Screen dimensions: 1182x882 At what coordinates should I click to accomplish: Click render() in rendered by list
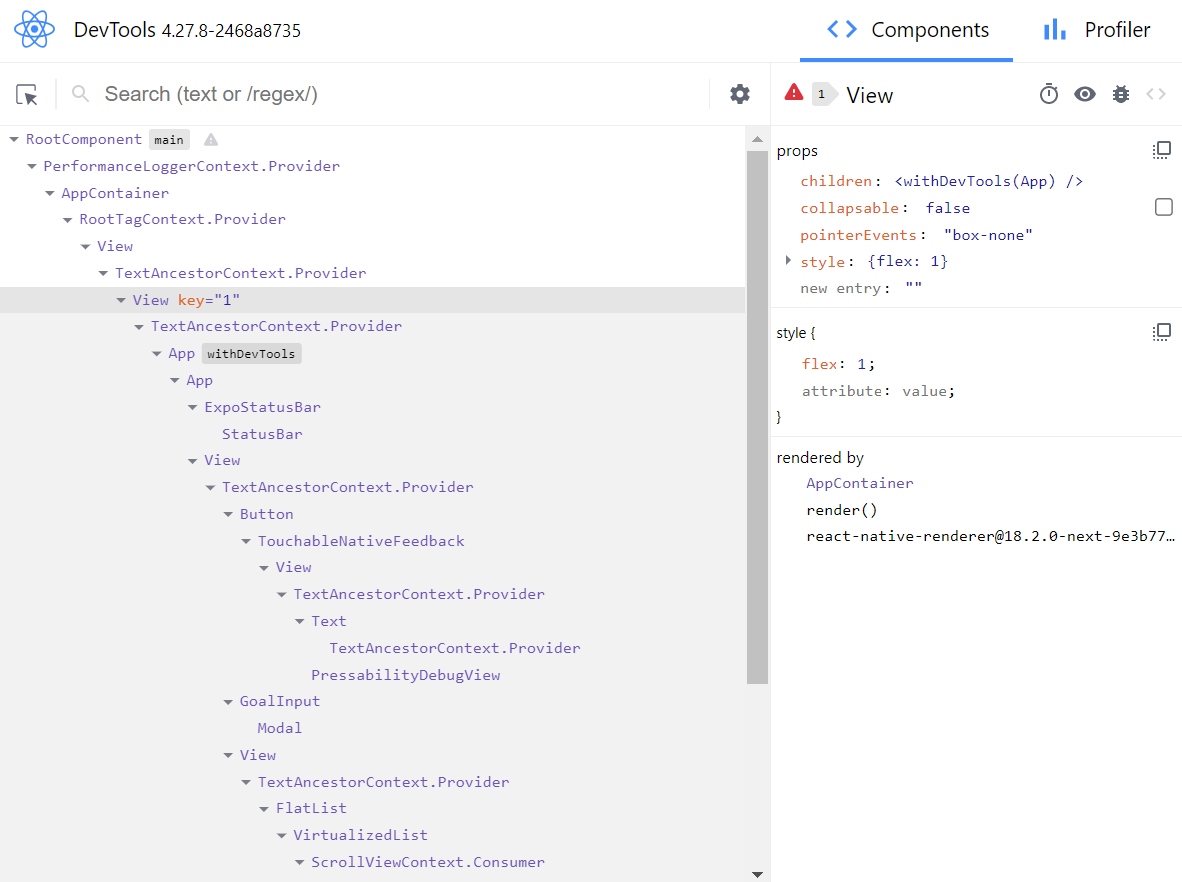[x=841, y=510]
